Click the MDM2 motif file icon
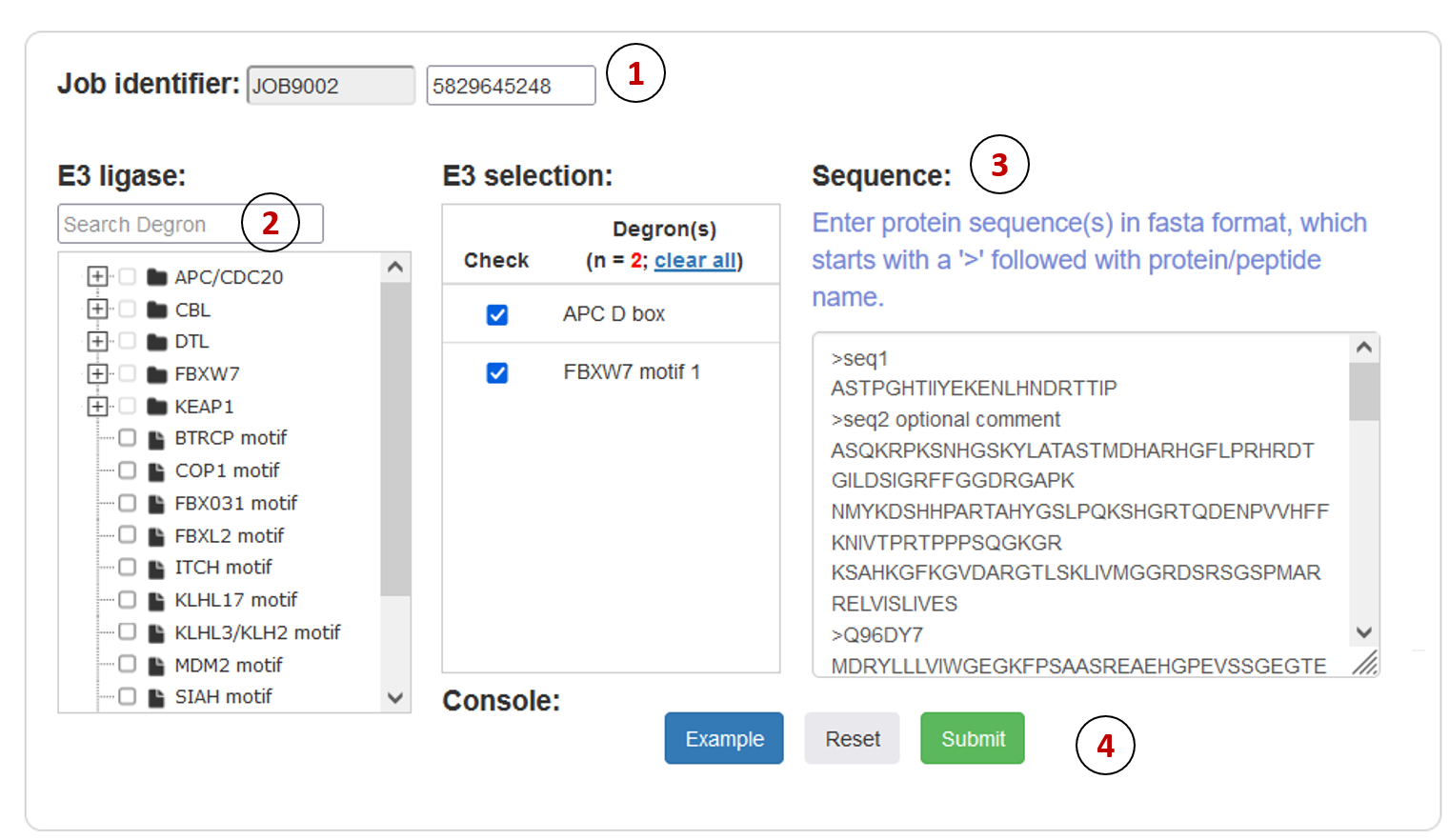The height and width of the screenshot is (840, 1449). coord(157,665)
